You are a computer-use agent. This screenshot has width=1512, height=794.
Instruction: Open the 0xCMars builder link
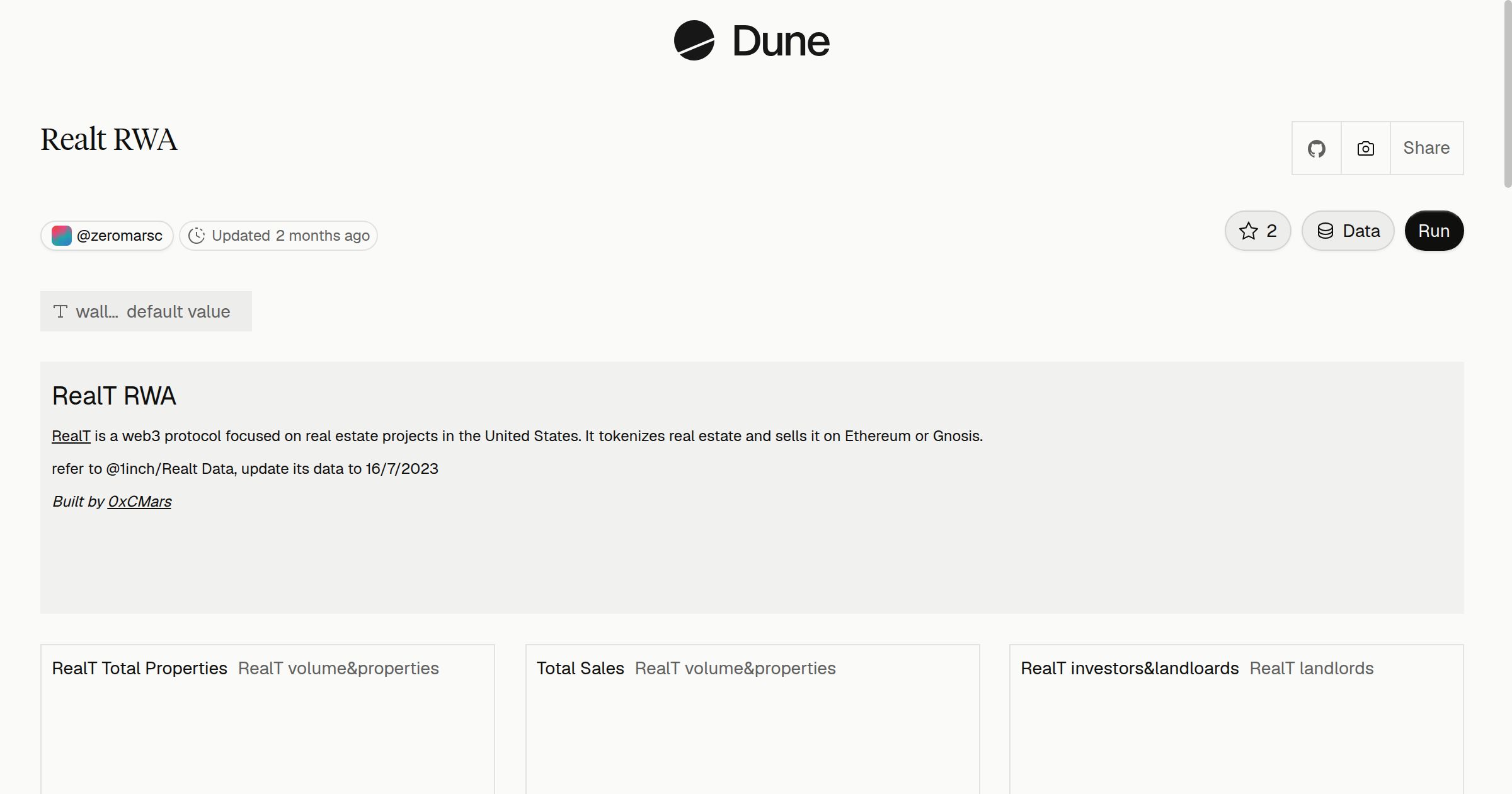click(139, 502)
